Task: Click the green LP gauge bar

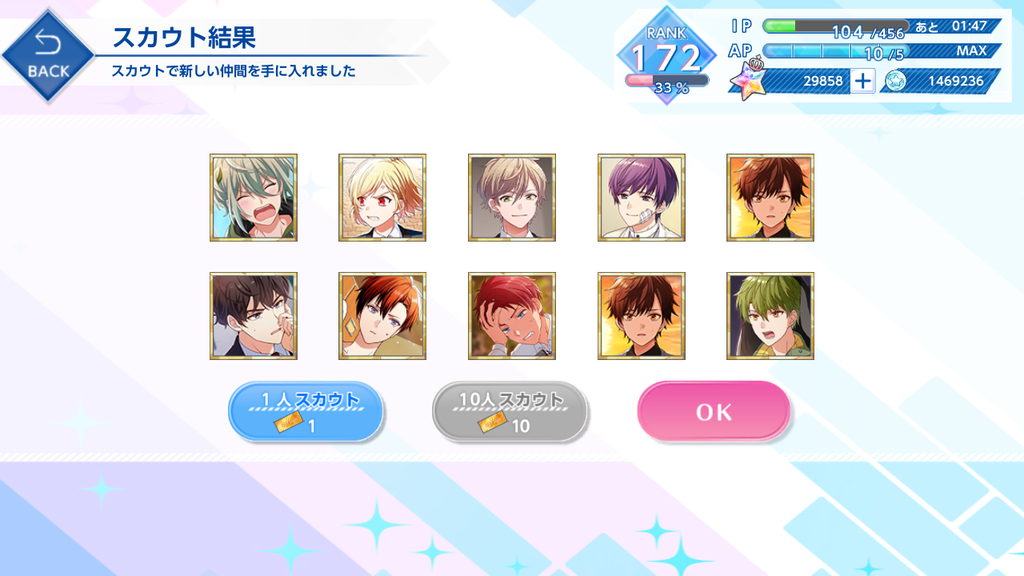Action: [x=835, y=26]
